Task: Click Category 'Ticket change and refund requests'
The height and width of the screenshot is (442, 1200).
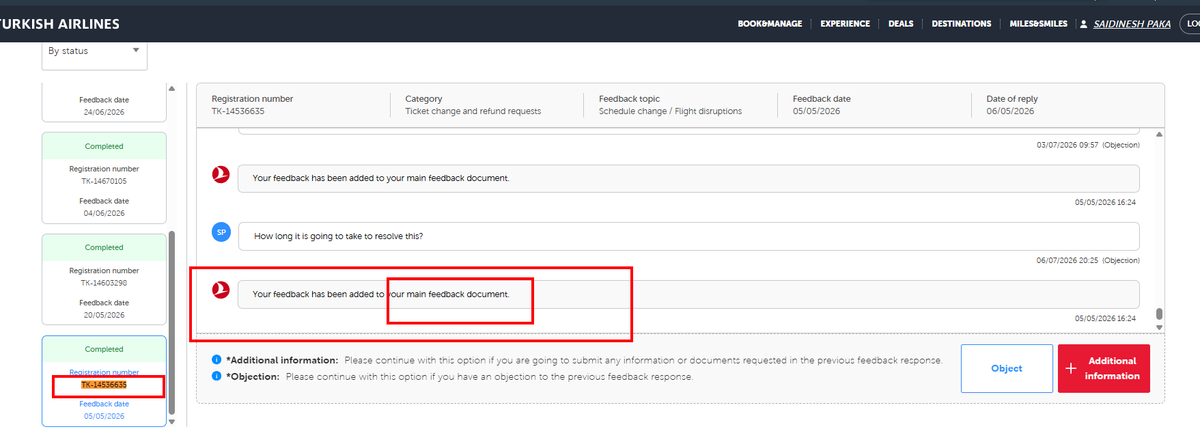Action: [473, 111]
